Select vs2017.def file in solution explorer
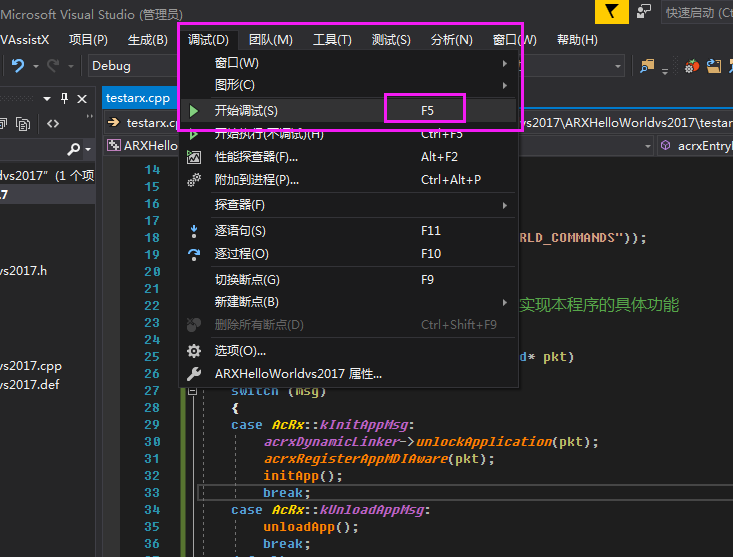The width and height of the screenshot is (733, 557). (30, 385)
